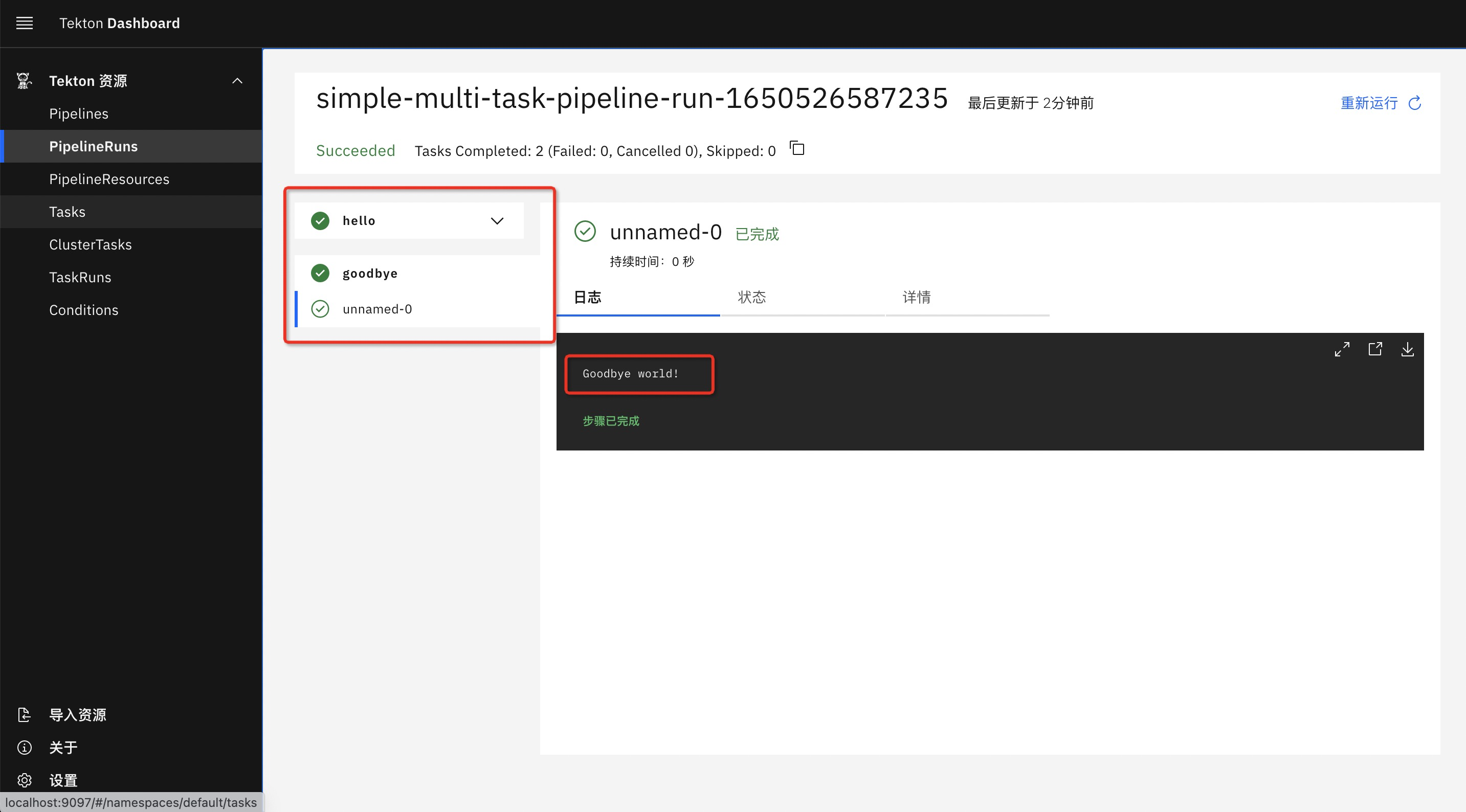
Task: Click the 重新运行 button to rerun pipeline
Action: click(1369, 103)
